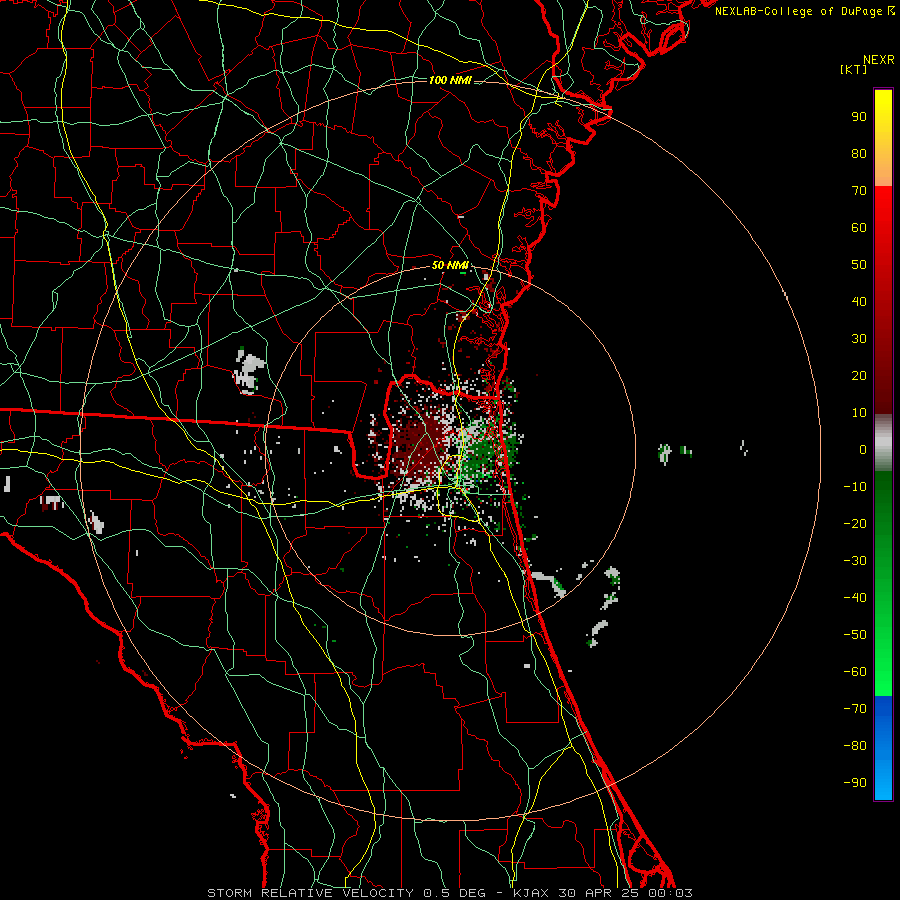Select the -60 value on velocity scale
The image size is (900, 900).
[x=855, y=672]
